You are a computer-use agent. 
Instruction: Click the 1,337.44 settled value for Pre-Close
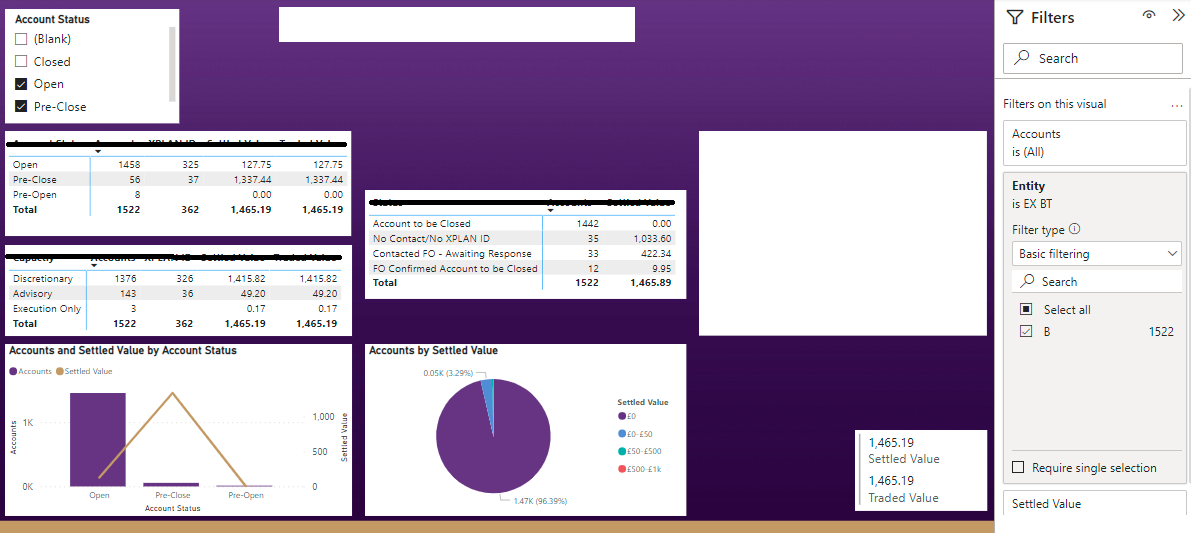pos(252,180)
